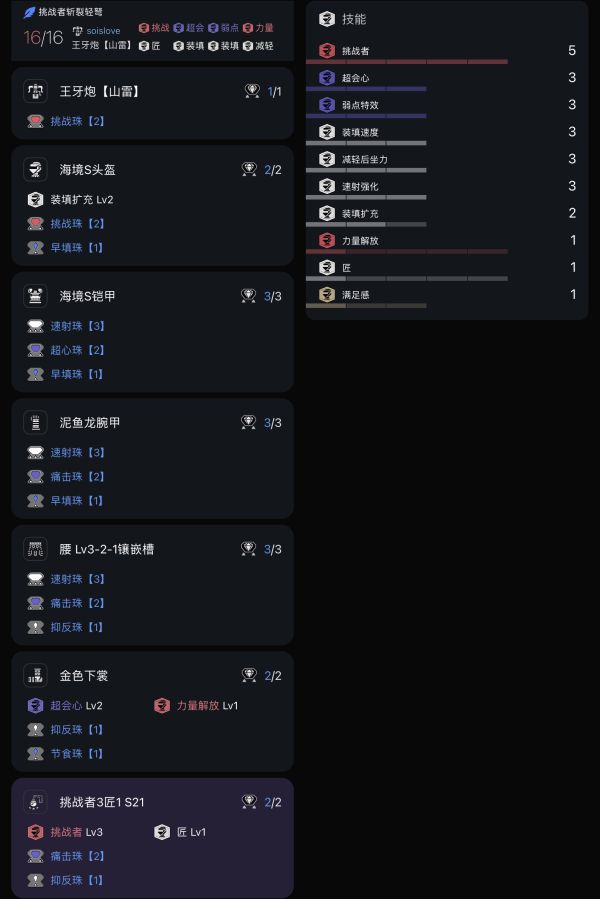Click the 力量解放 Lv1 skill on 金色下裳

tap(207, 705)
